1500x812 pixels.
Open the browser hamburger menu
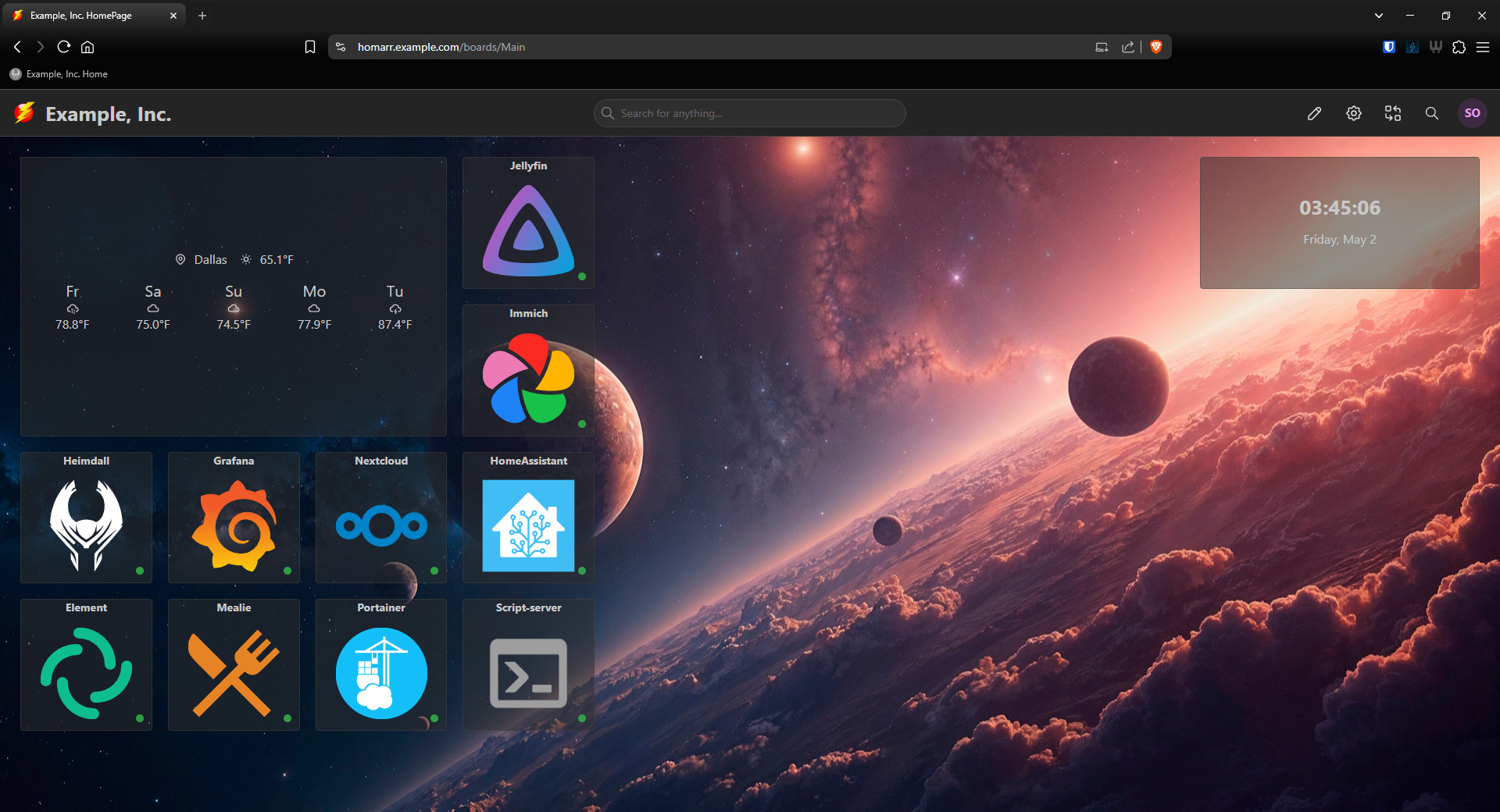[1483, 47]
